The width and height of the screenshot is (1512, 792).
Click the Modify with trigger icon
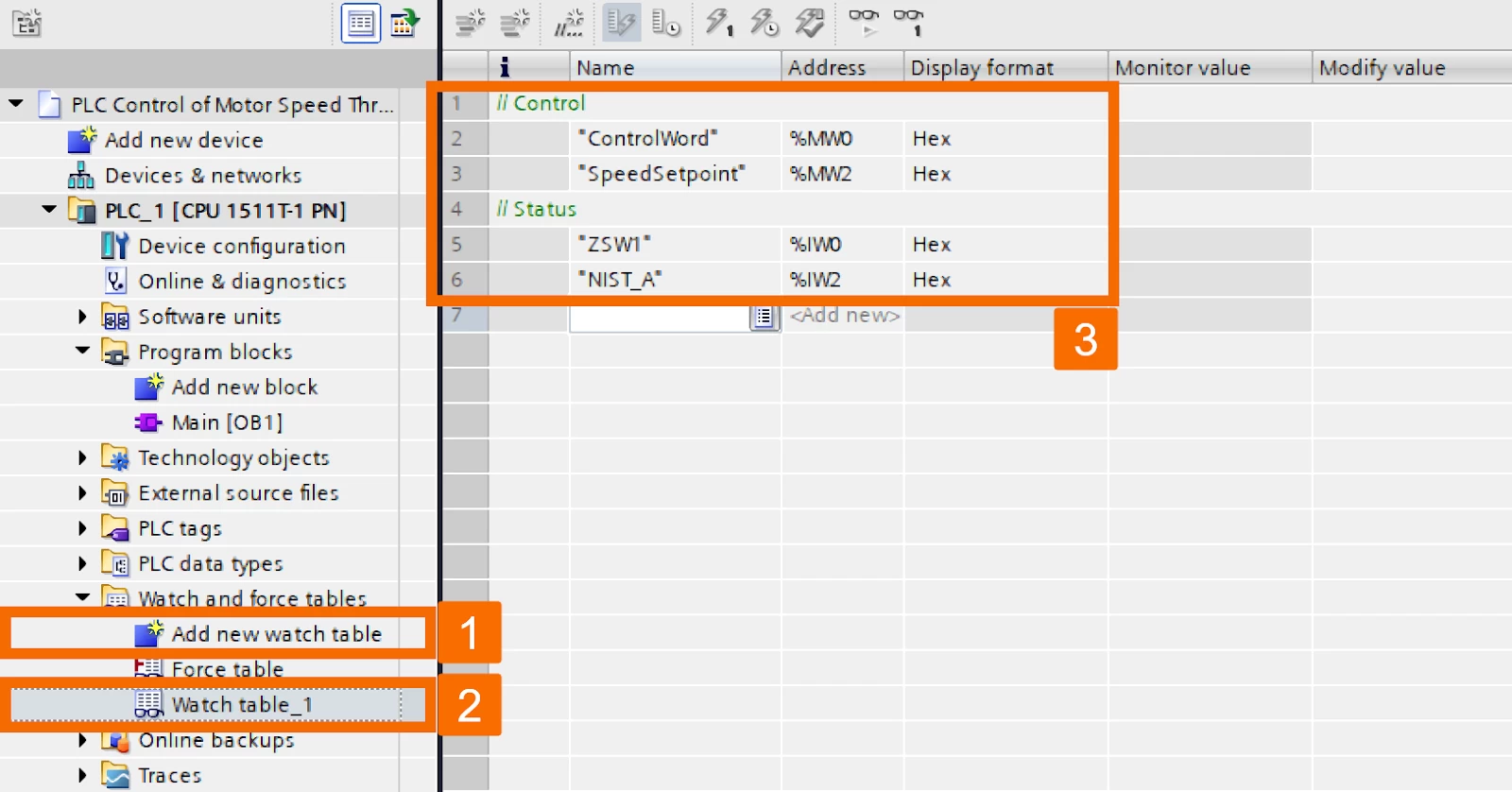coord(765,23)
